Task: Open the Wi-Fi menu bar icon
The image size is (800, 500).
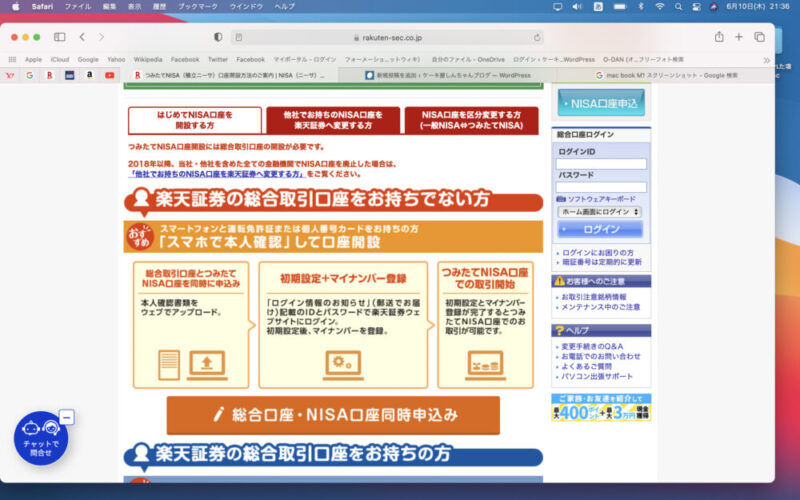Action: [x=660, y=7]
